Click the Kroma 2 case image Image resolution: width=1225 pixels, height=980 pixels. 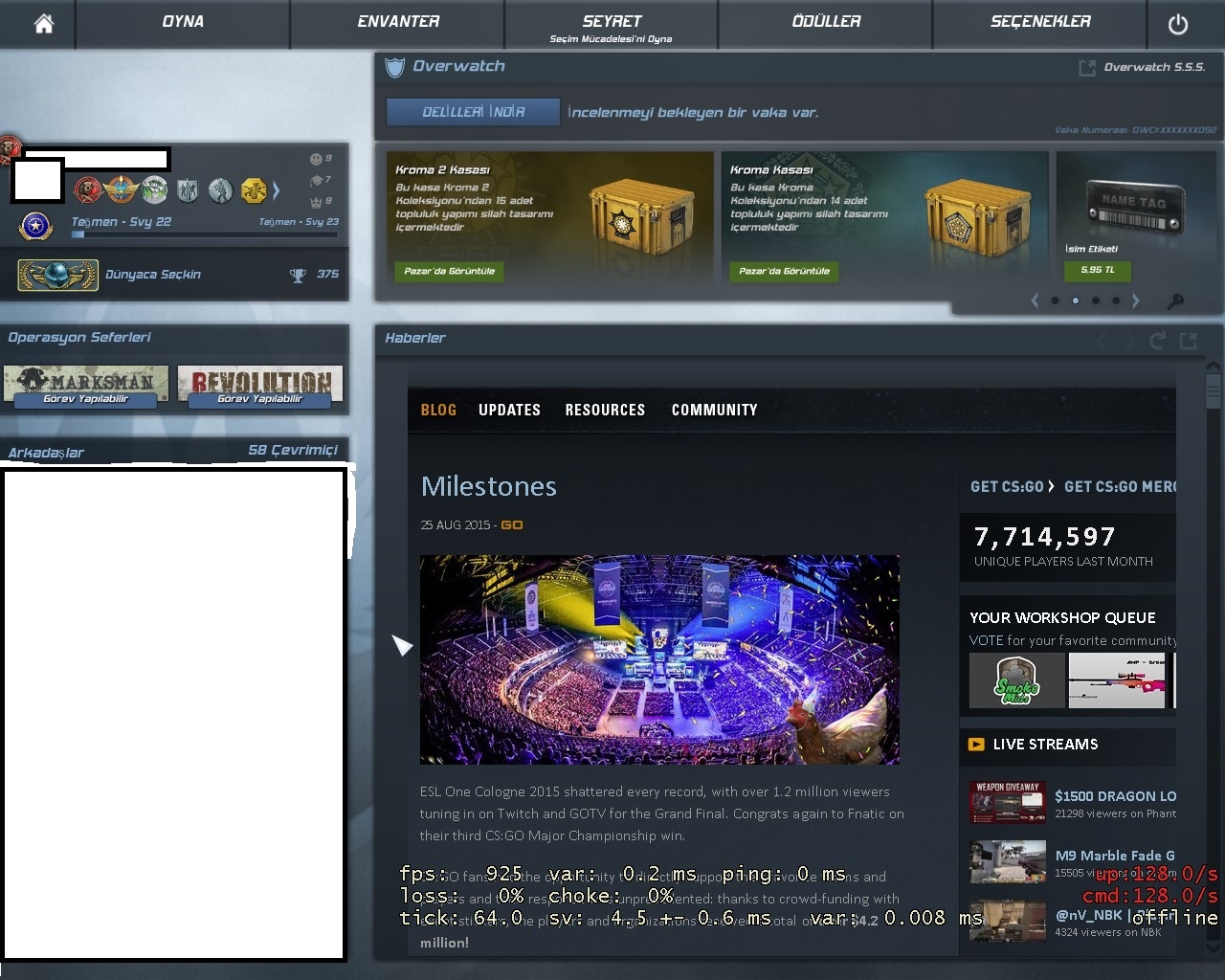coord(640,217)
